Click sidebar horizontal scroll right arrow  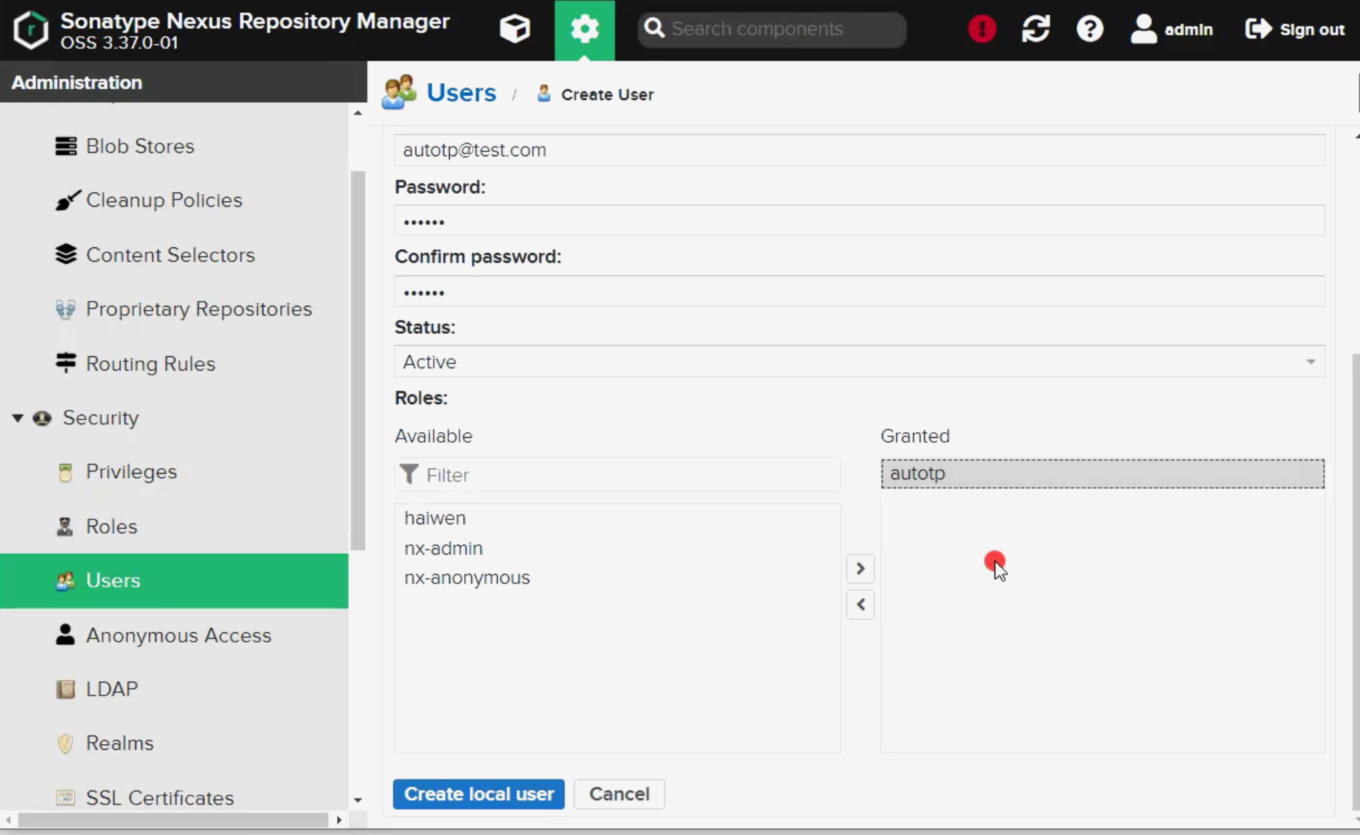coord(338,820)
